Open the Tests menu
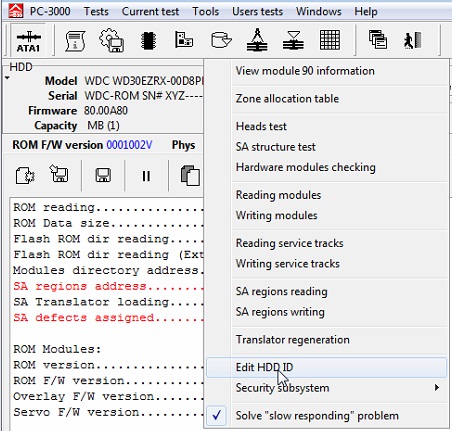452x431 pixels. tap(96, 11)
